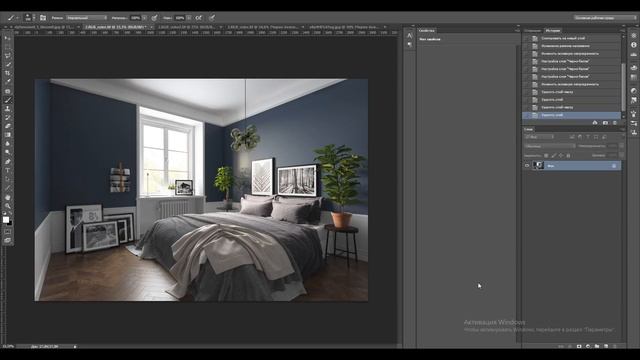Switch to the История tab
Screen dimensions: 640x360
pos(553,31)
